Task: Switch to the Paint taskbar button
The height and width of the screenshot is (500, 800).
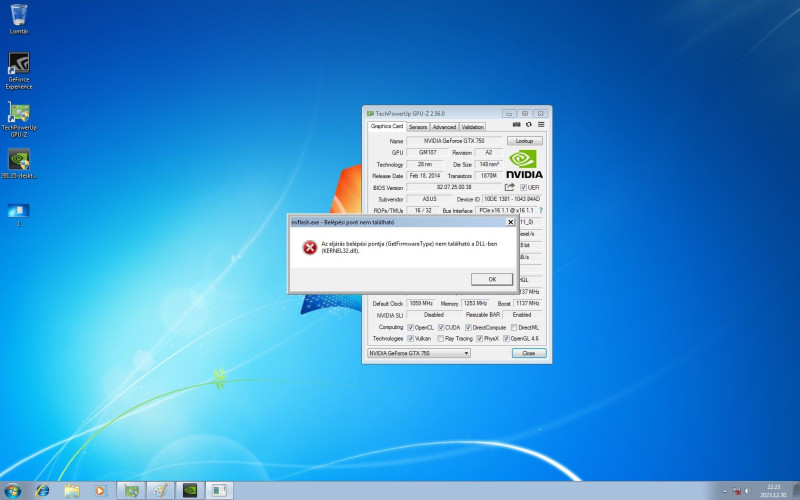Action: 160,491
